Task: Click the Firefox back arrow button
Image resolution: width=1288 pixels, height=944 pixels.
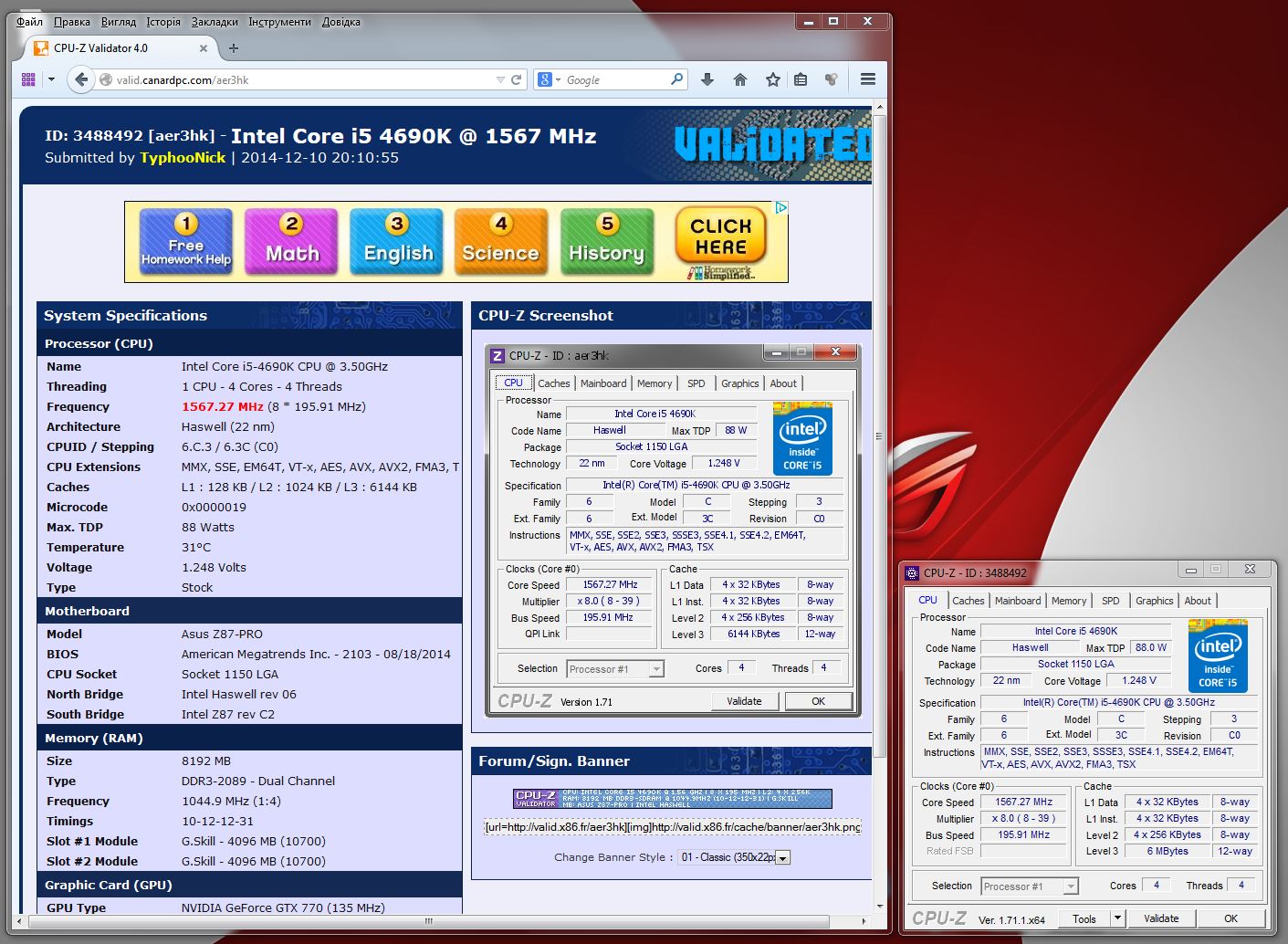Action: (81, 80)
